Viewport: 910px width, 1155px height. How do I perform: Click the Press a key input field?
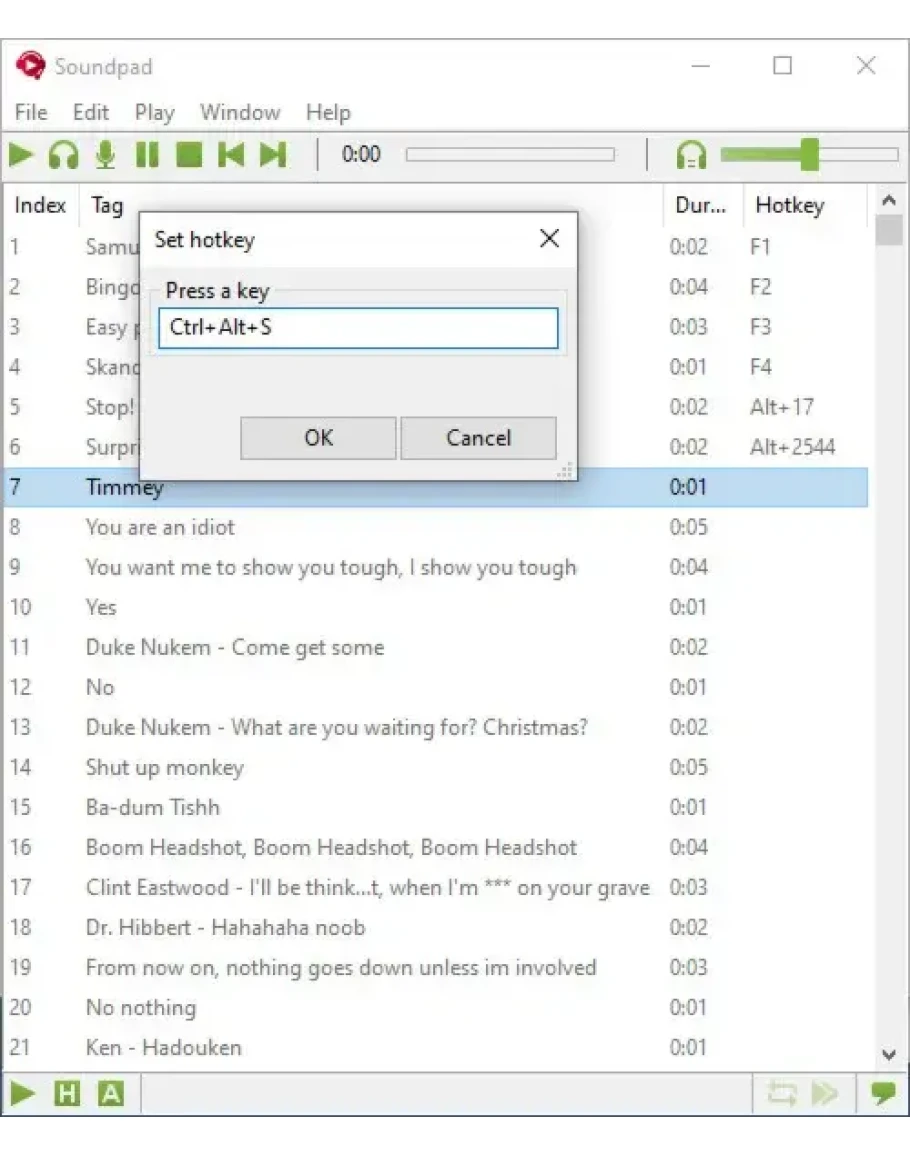(358, 328)
